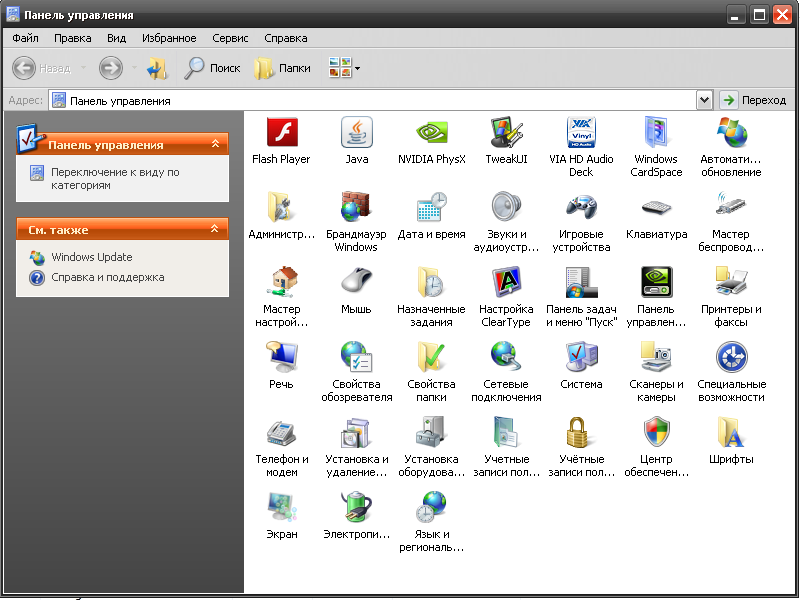Image resolution: width=800 pixels, height=600 pixels.
Task: Click the Поиск toolbar button
Action: tap(212, 68)
